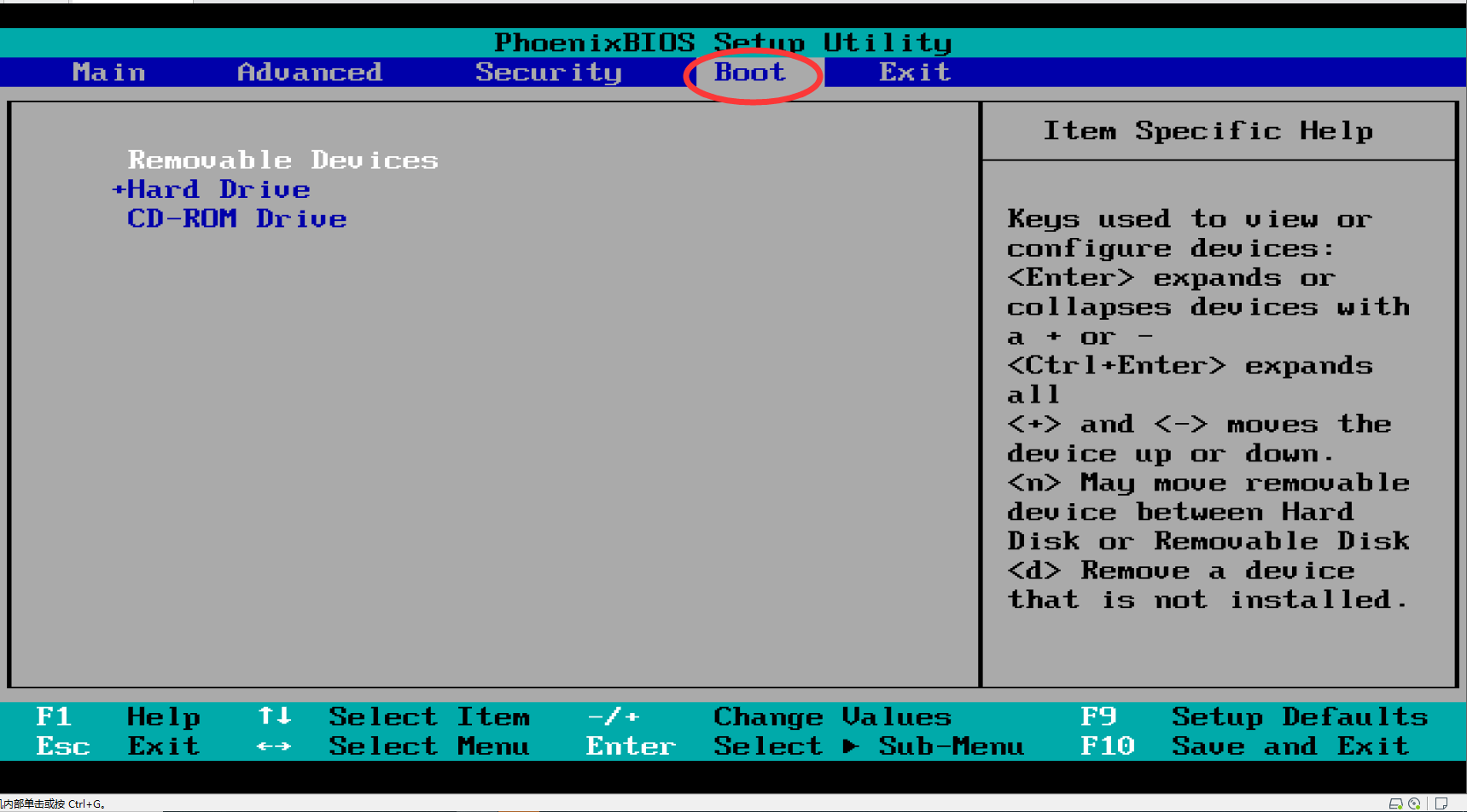Click the Select Item label
The image size is (1467, 812).
(429, 716)
